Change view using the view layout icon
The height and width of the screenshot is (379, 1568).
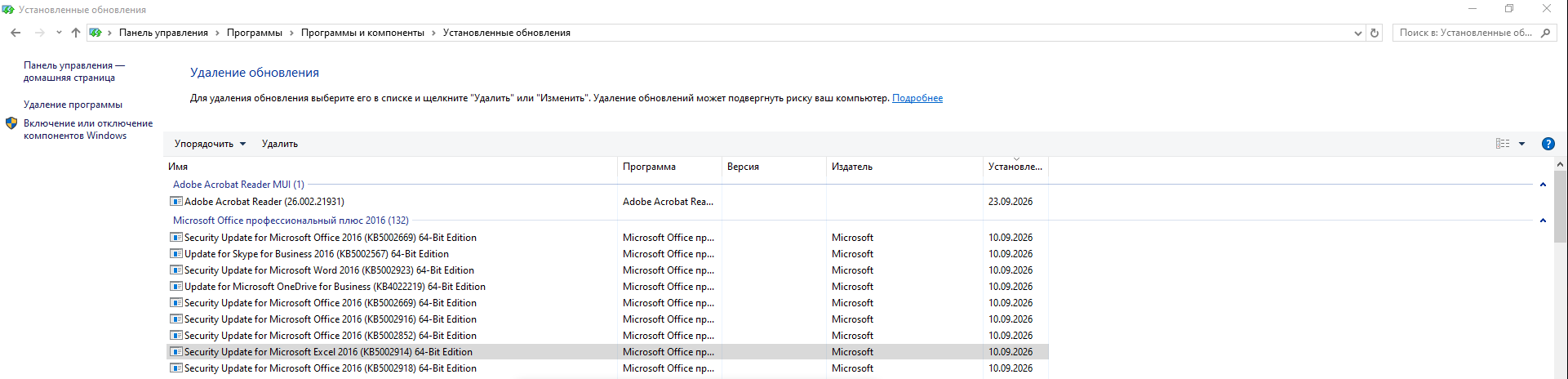1503,144
